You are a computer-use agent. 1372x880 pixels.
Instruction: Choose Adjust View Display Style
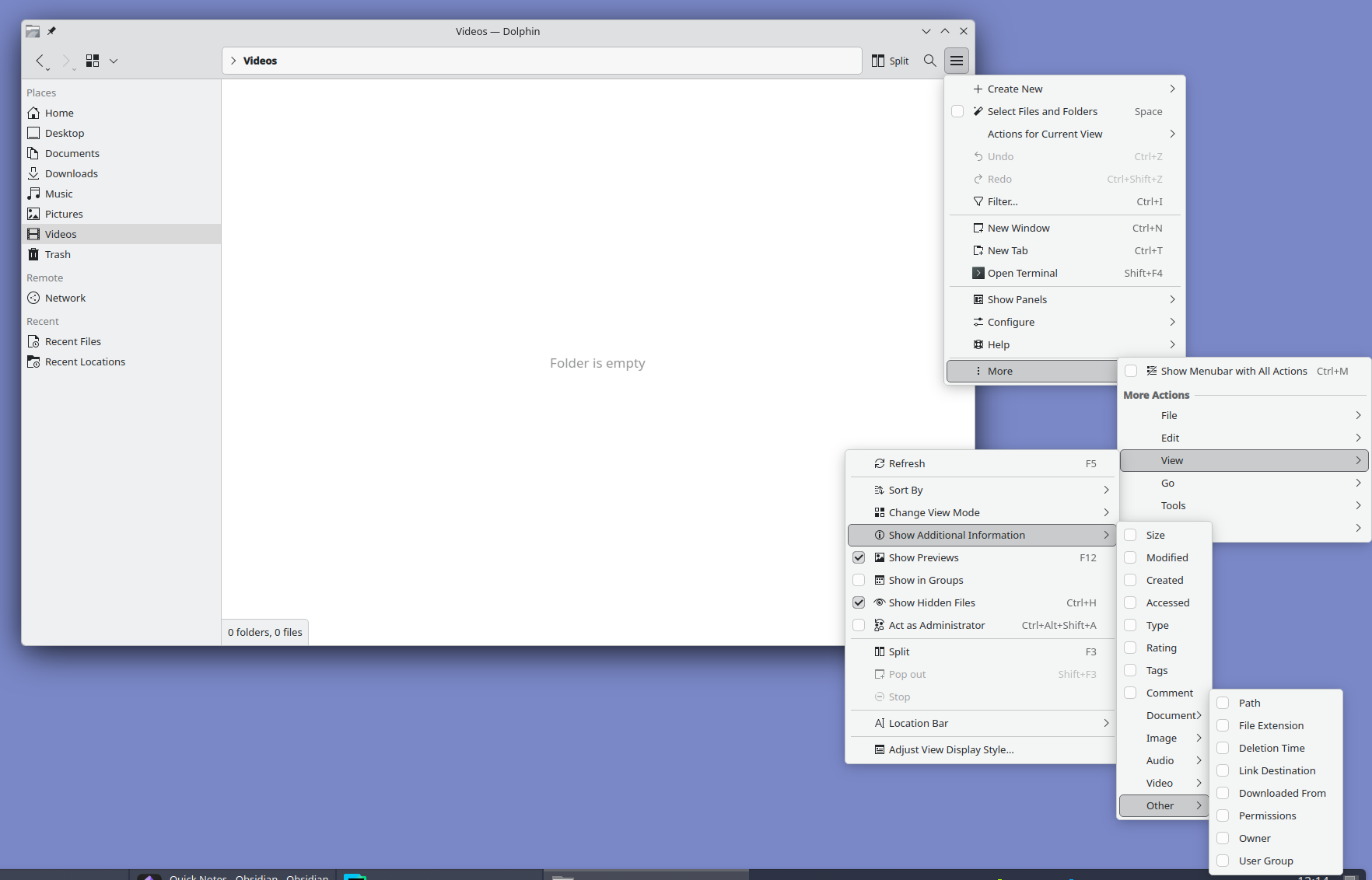(x=950, y=749)
